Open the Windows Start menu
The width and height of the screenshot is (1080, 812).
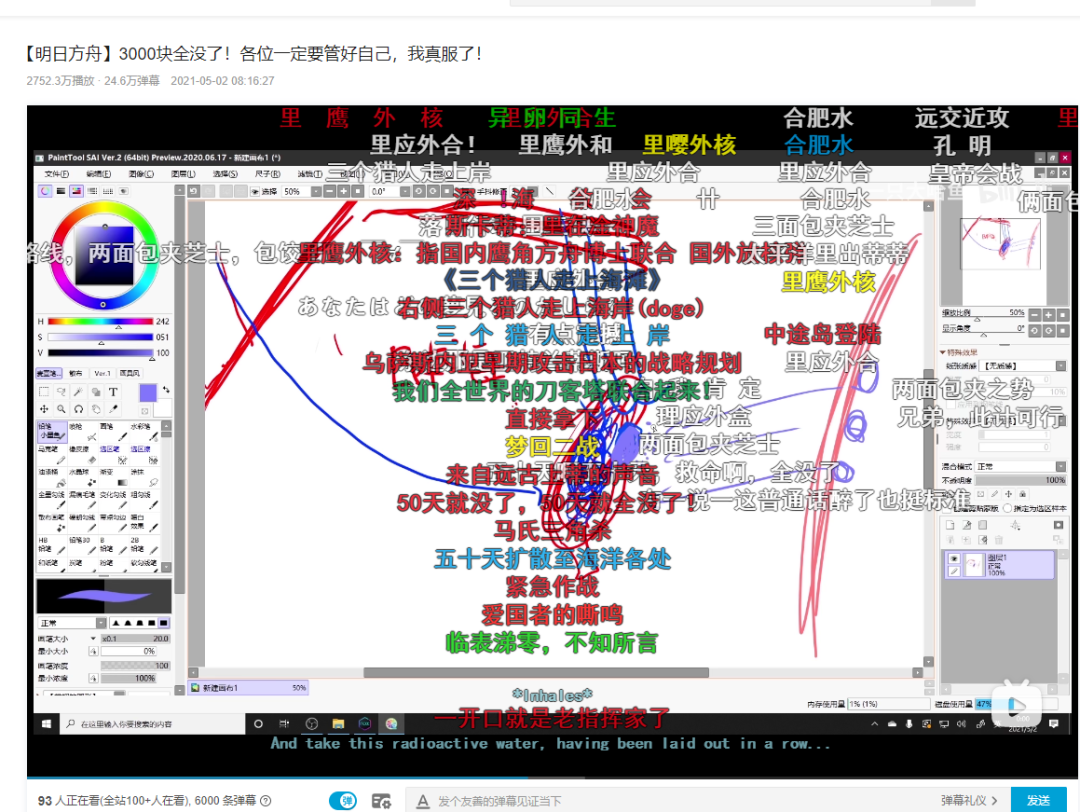click(46, 724)
